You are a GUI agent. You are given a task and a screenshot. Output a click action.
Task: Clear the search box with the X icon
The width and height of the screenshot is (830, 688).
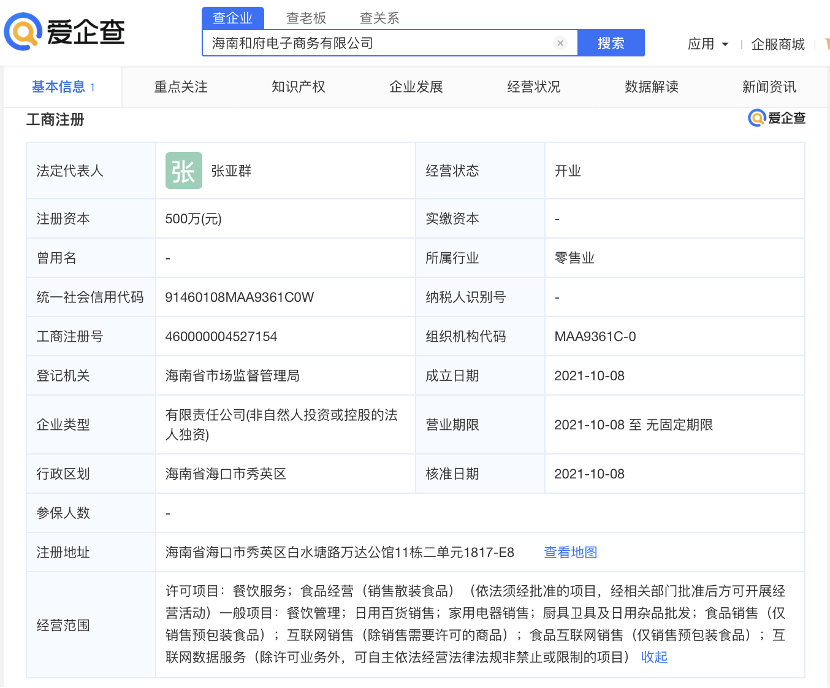[560, 43]
